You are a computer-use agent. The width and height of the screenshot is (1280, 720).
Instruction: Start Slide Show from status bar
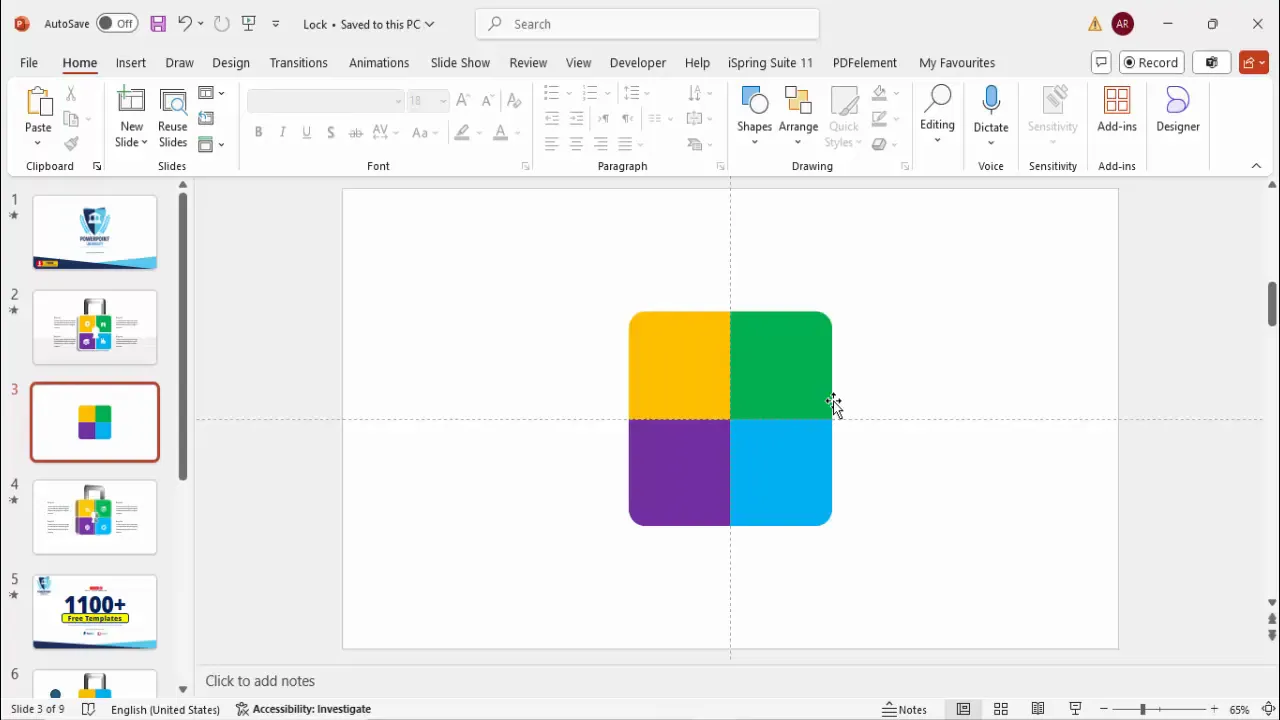(1076, 709)
